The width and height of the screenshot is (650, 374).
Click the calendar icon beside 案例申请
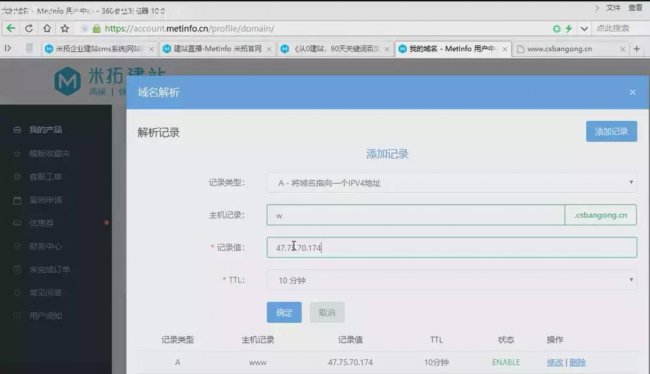point(17,201)
